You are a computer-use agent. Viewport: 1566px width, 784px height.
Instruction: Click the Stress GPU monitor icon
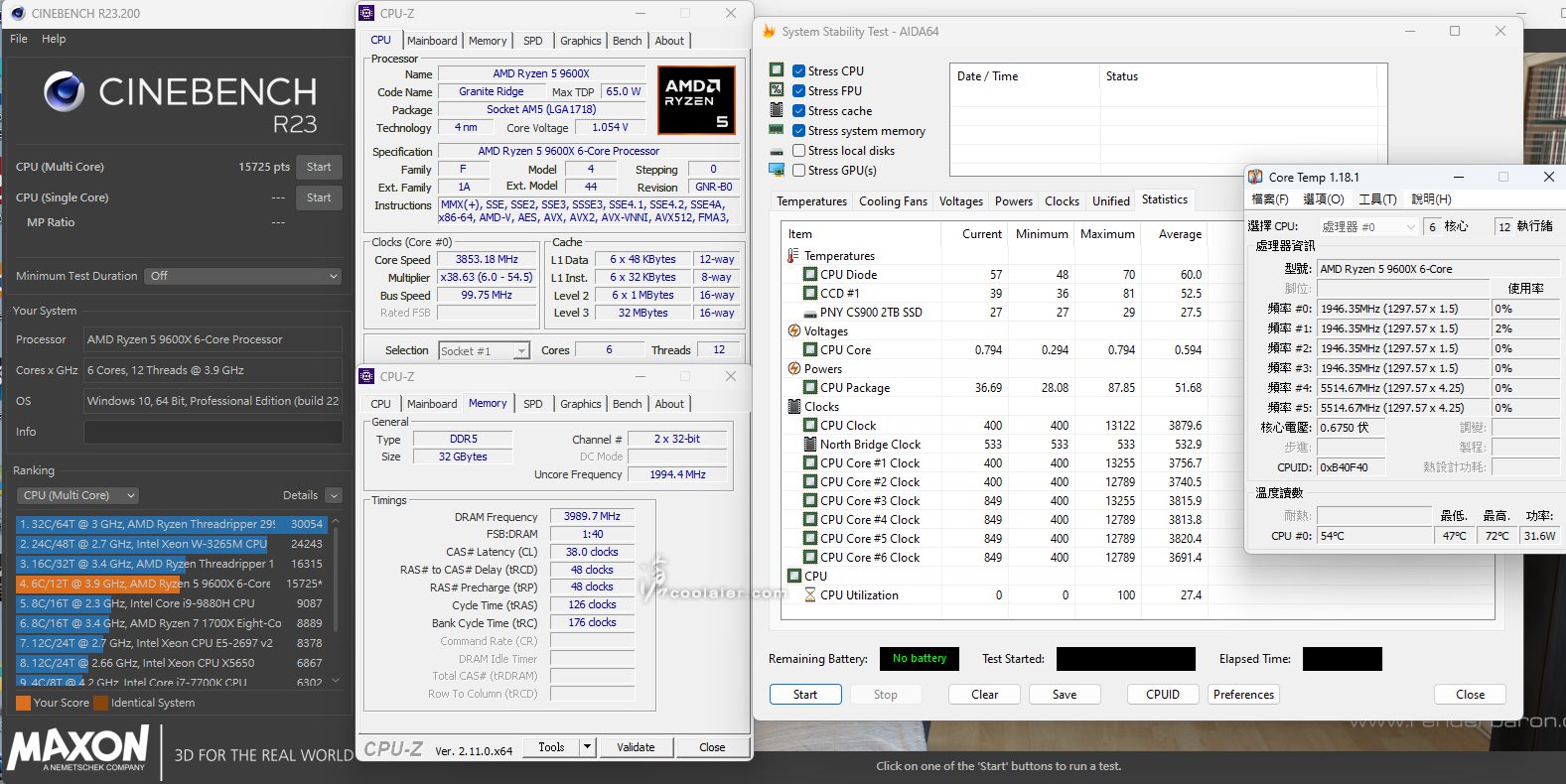tap(777, 170)
